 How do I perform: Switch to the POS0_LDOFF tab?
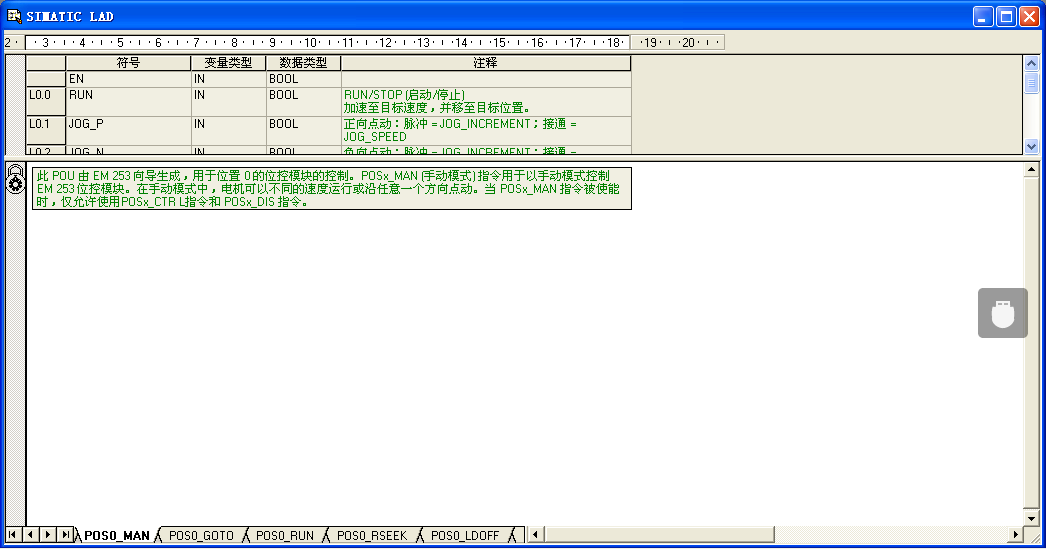[465, 536]
